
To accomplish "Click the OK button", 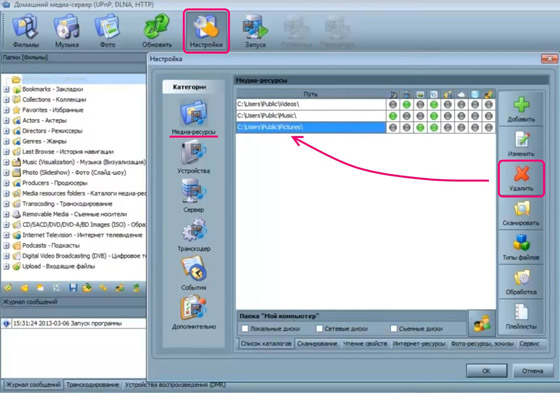I will tap(486, 371).
